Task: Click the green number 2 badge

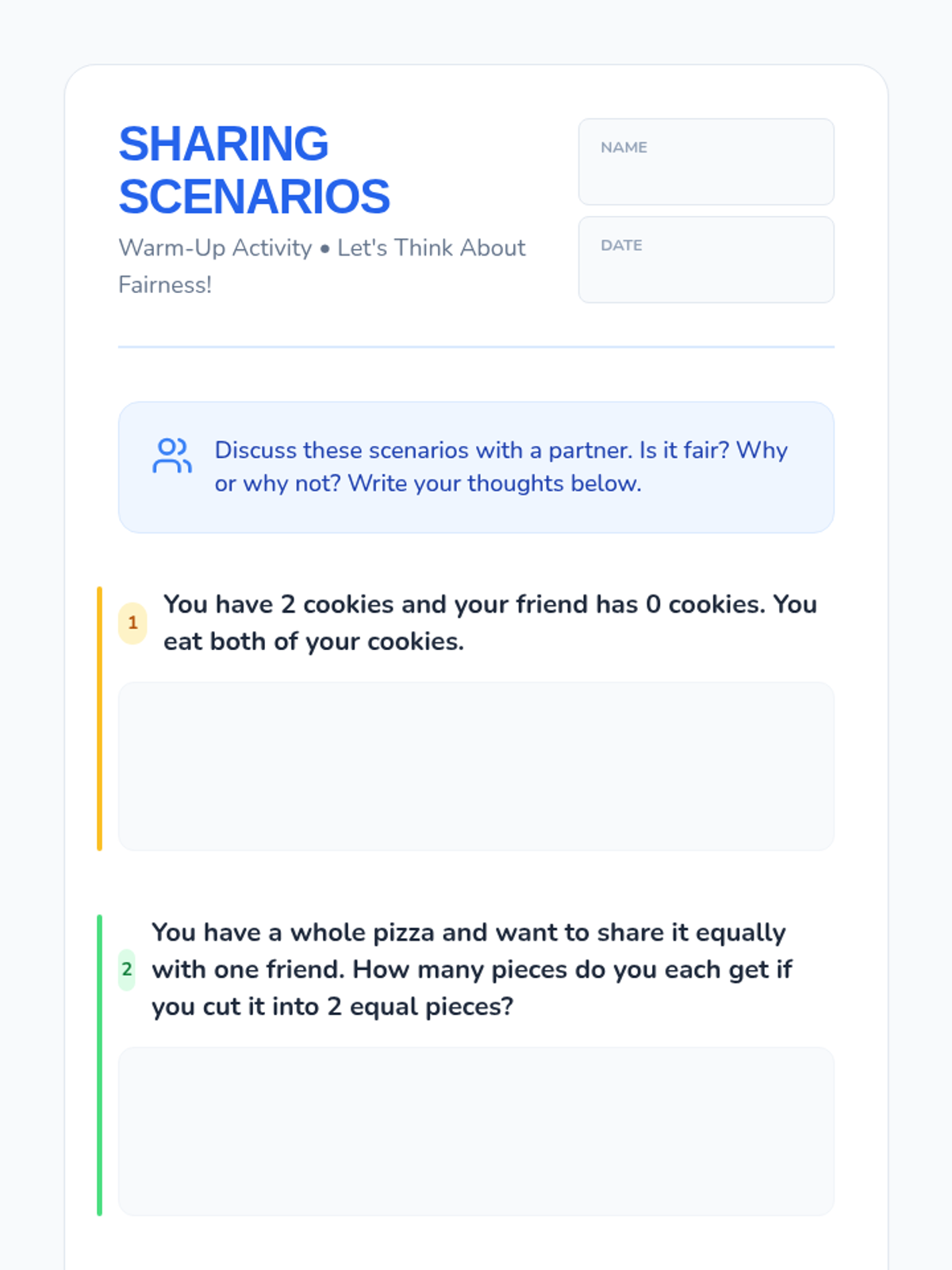Action: point(127,969)
